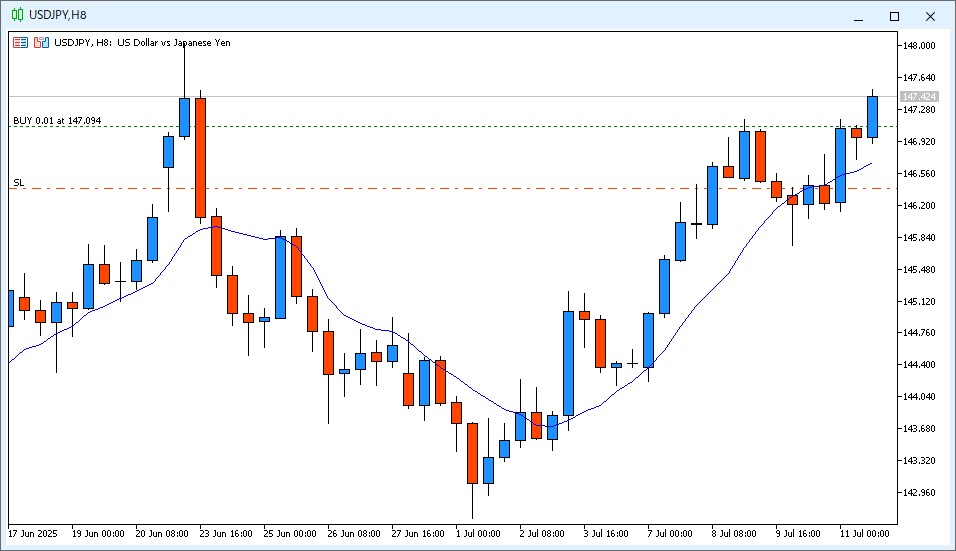Image resolution: width=956 pixels, height=551 pixels.
Task: Click the chart title US Dollar vs Japanese Yen
Action: 174,43
